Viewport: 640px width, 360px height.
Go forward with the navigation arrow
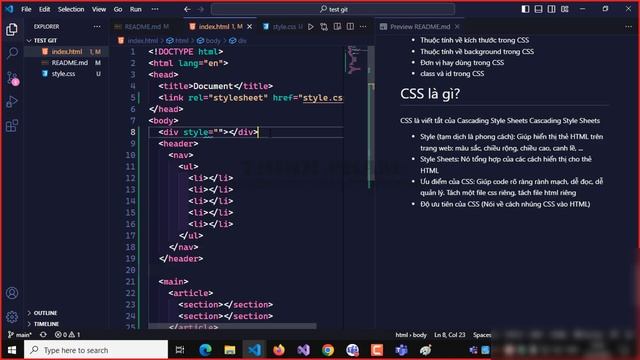coord(200,9)
